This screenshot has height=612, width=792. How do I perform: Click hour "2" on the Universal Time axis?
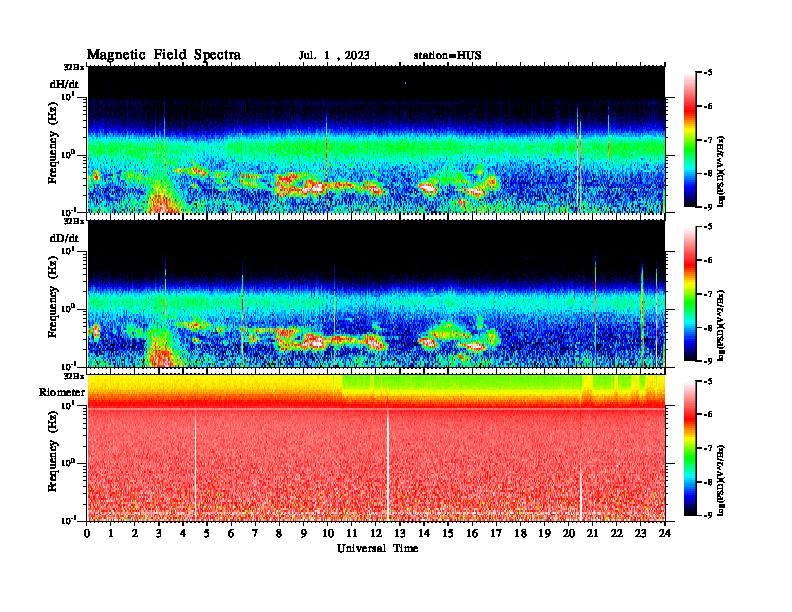[x=135, y=533]
